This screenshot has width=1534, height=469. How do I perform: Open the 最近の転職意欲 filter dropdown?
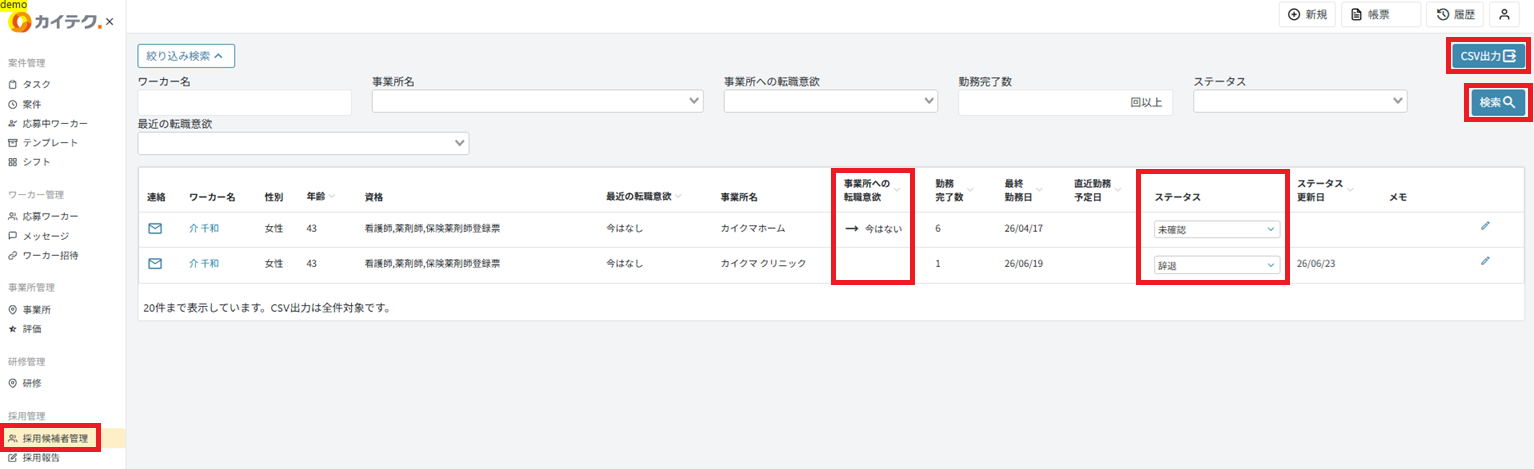pos(303,143)
